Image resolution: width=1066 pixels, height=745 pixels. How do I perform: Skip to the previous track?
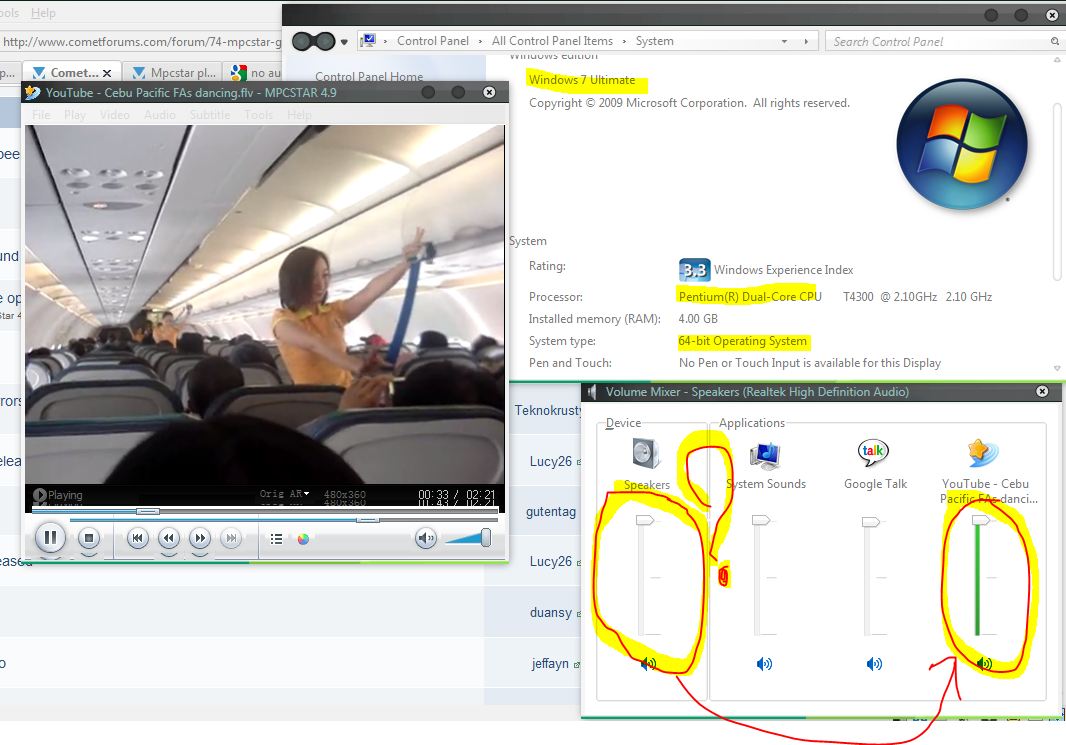138,539
